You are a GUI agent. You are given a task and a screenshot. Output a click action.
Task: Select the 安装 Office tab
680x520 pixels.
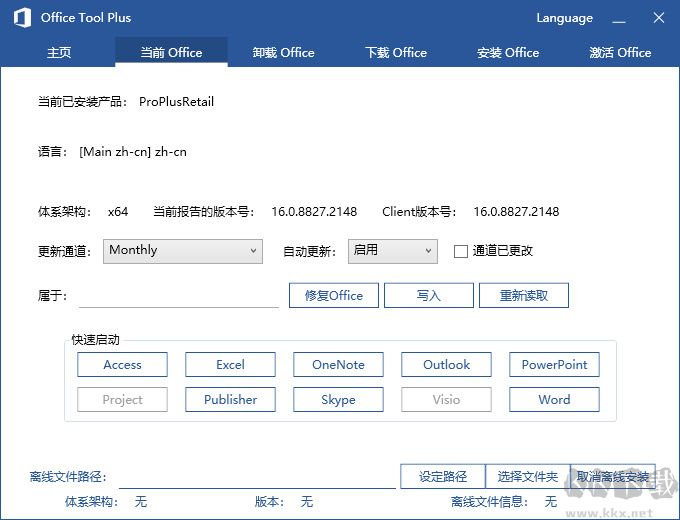point(508,52)
